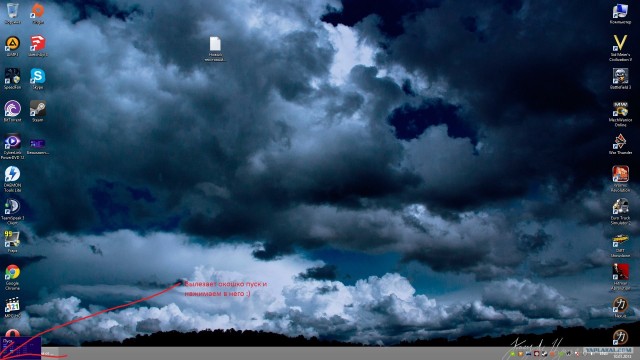Image resolution: width=640 pixels, height=360 pixels.
Task: Open the Computer icon at top right
Action: tap(620, 13)
